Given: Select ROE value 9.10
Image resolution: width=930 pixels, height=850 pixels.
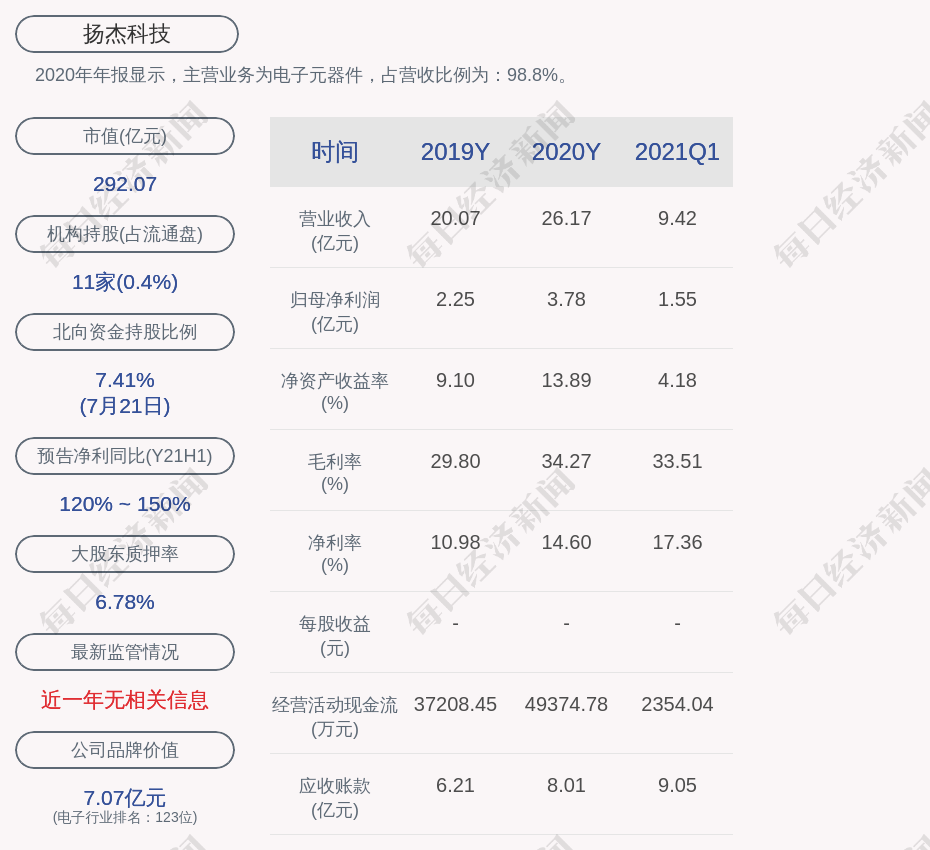Looking at the screenshot, I should (455, 380).
